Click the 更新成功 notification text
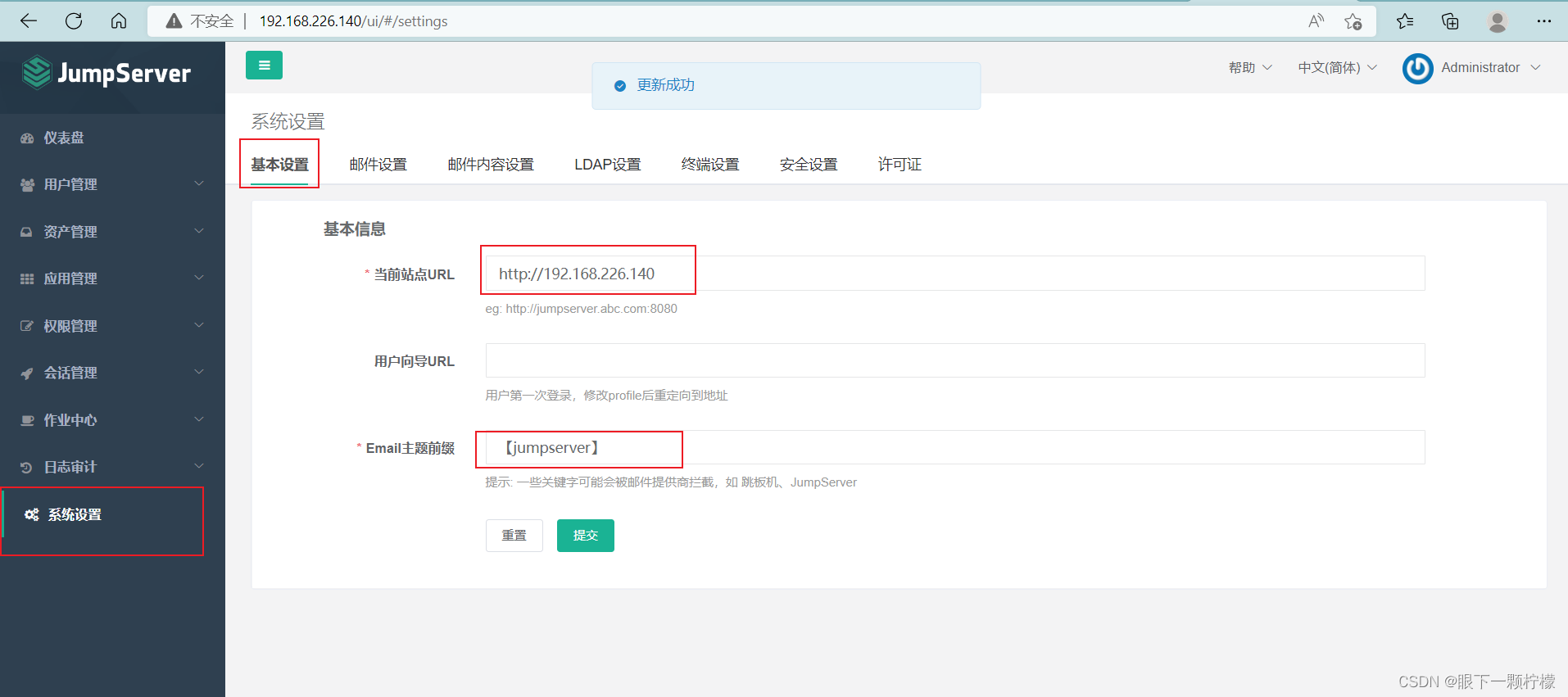Viewport: 1568px width, 697px height. 666,85
